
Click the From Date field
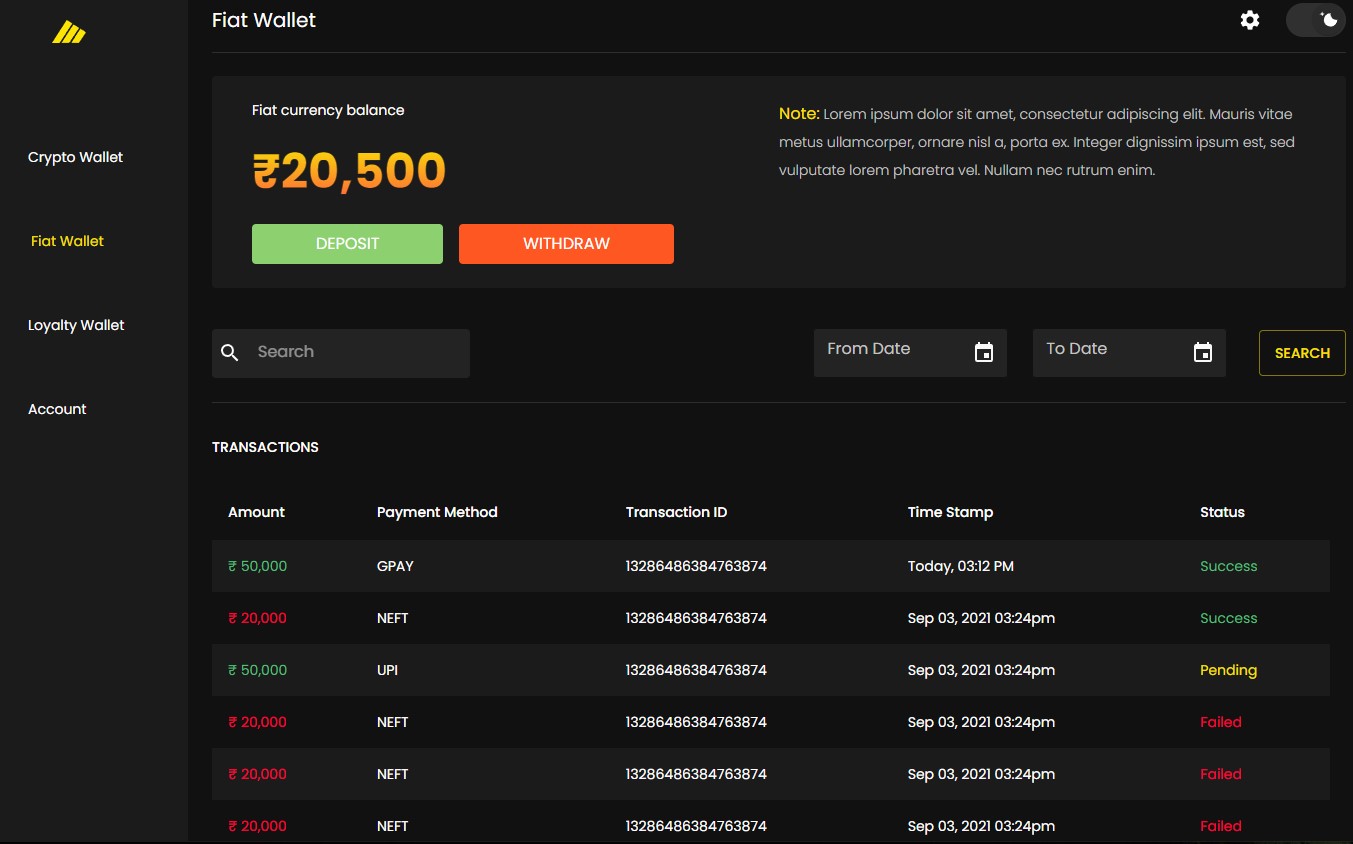(890, 351)
